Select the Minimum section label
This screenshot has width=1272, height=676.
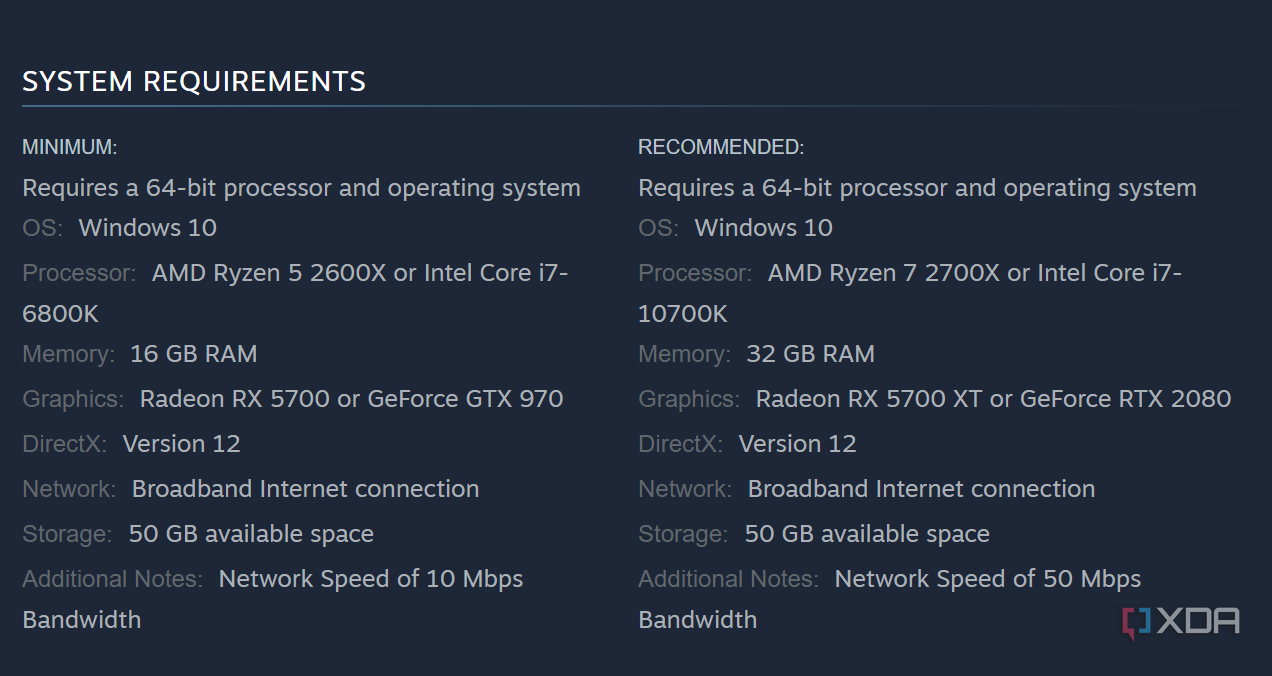[x=70, y=147]
